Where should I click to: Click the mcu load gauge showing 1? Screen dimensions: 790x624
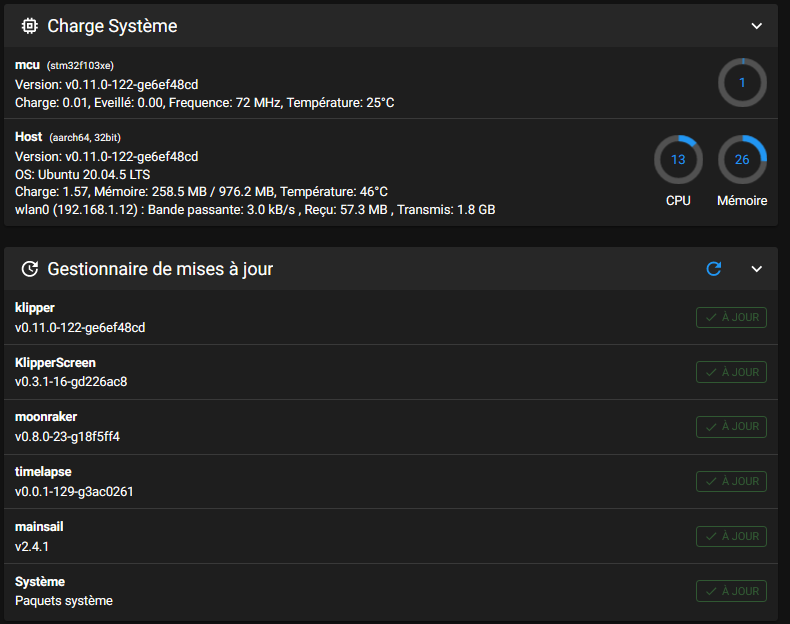pos(742,83)
